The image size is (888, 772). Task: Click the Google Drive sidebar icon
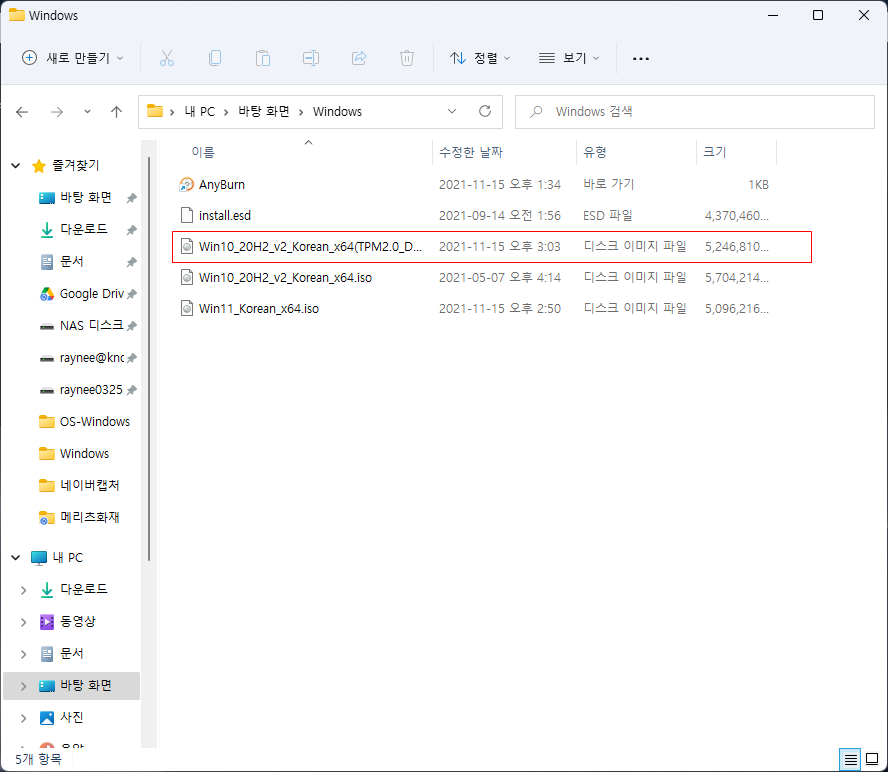(46, 294)
